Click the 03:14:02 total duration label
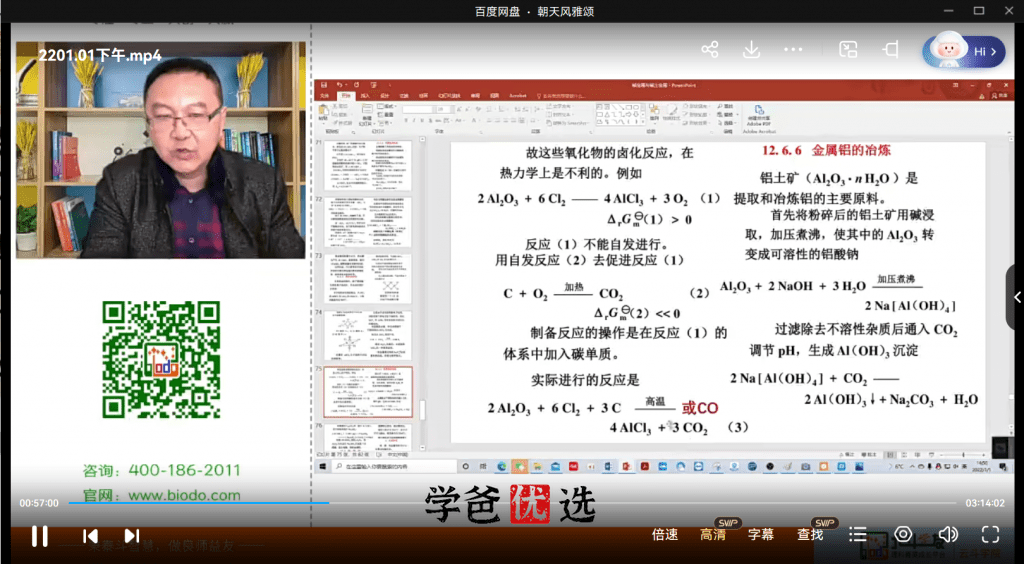Screen dimensions: 1024x564 985,503
